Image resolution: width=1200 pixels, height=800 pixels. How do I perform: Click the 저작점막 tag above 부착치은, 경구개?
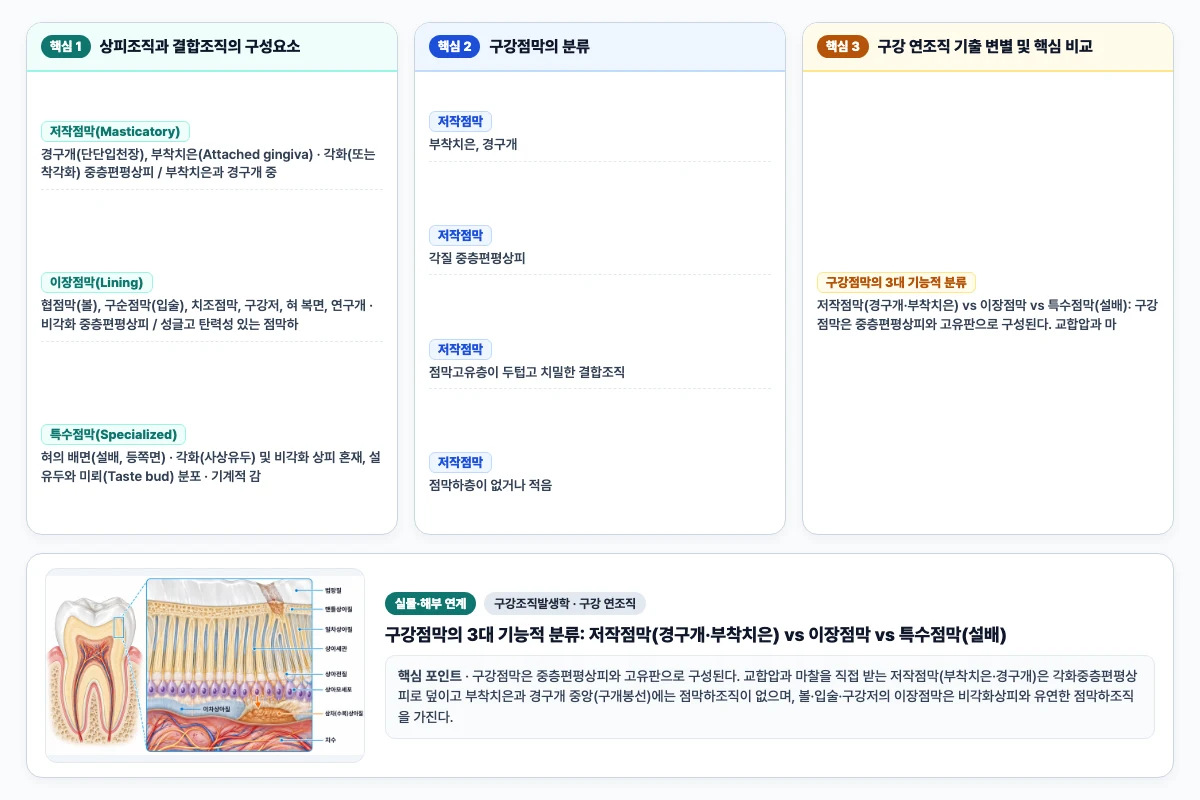(x=460, y=121)
